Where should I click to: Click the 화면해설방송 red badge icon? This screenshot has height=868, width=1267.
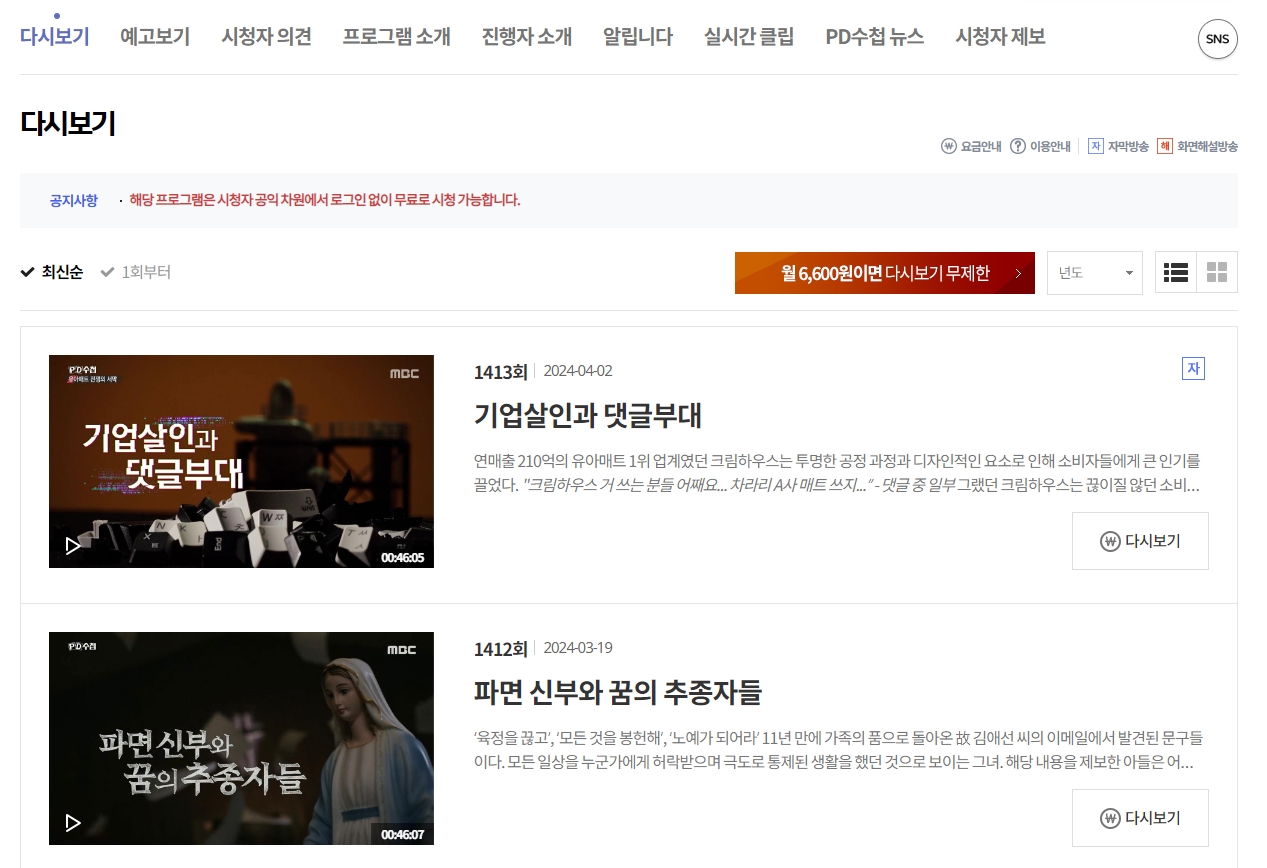coord(1162,145)
